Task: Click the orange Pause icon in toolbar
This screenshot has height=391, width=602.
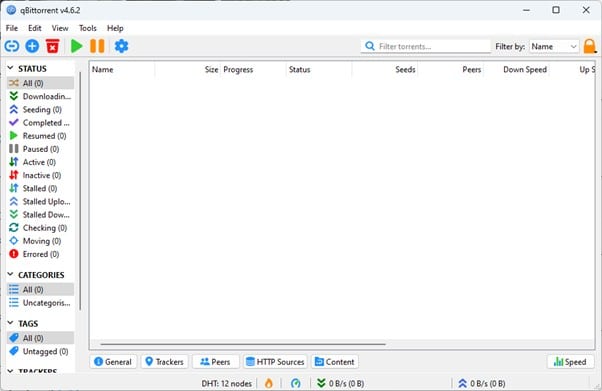Action: 97,46
